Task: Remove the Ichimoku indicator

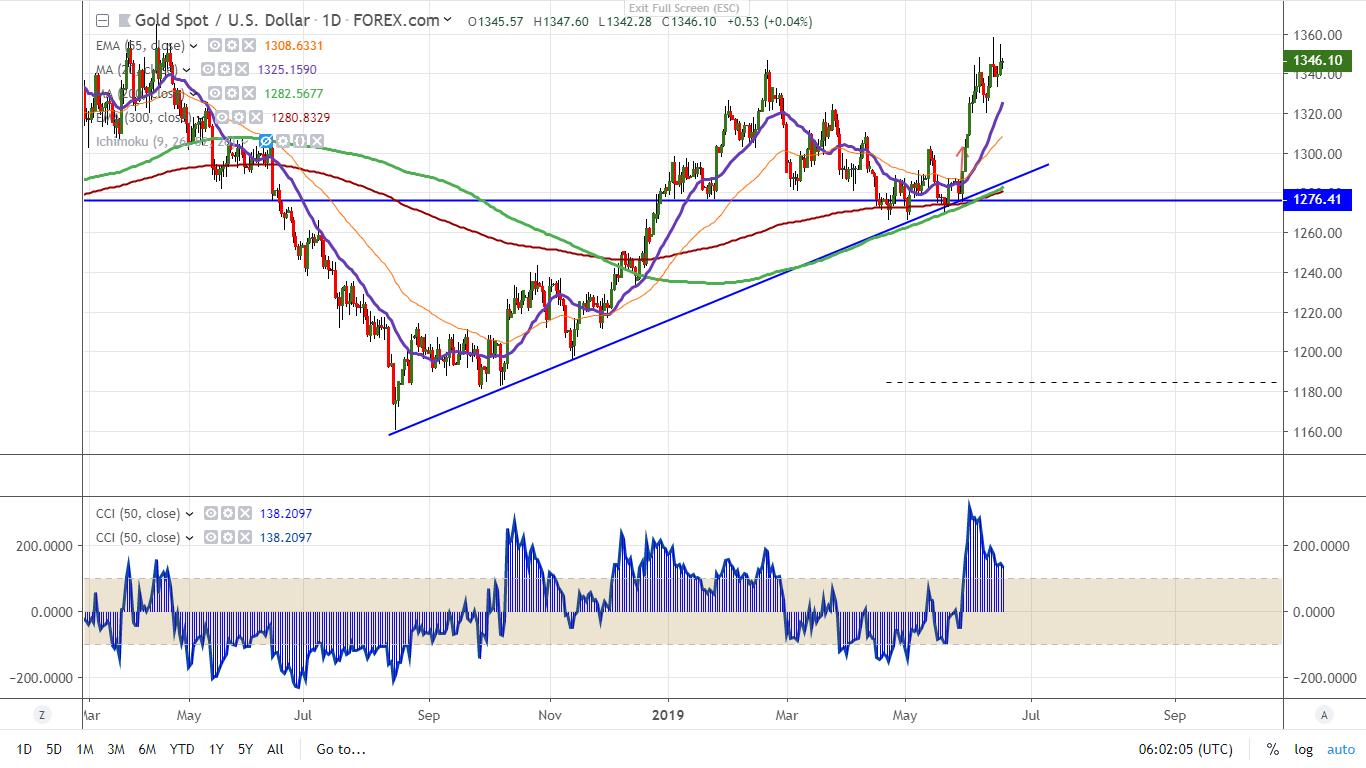Action: [315, 142]
